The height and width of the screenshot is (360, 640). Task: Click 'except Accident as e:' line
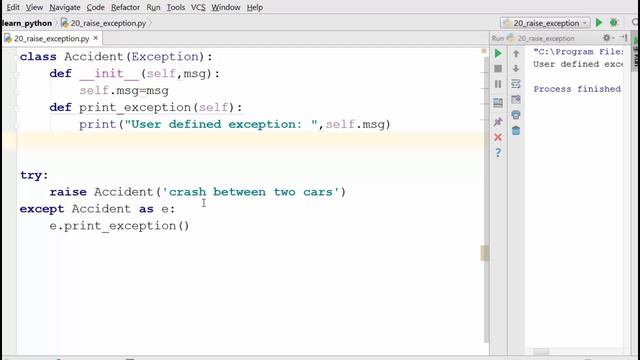coord(97,209)
